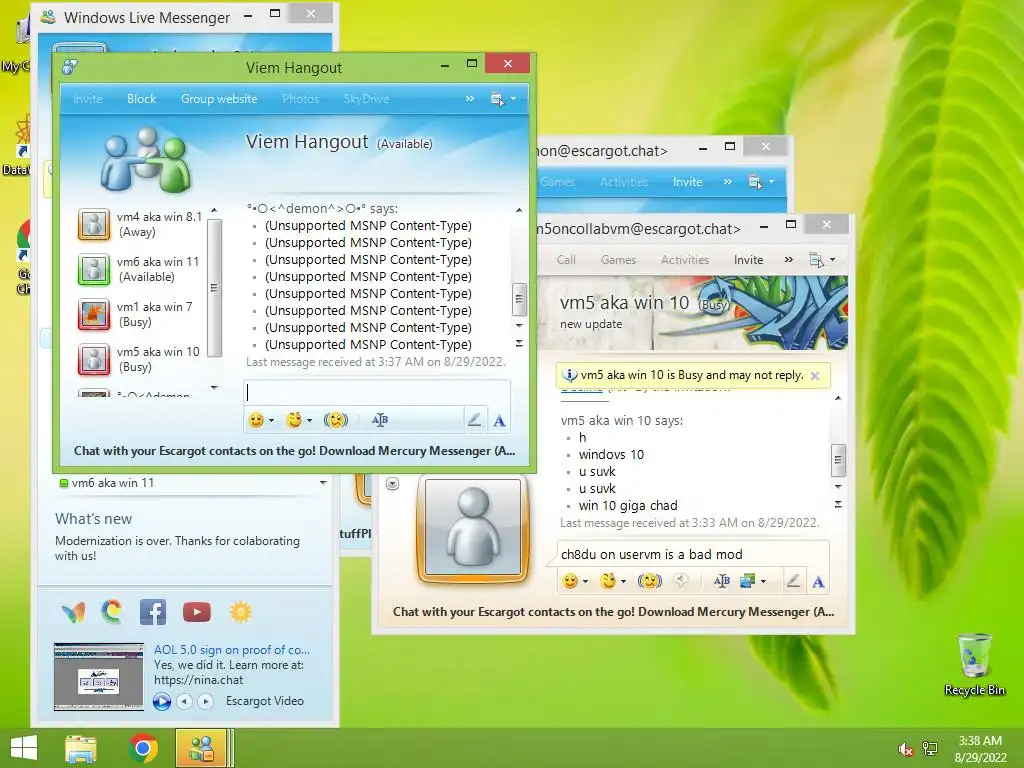Dismiss the vm5 is Busy notification
Viewport: 1024px width, 768px height.
[x=814, y=376]
